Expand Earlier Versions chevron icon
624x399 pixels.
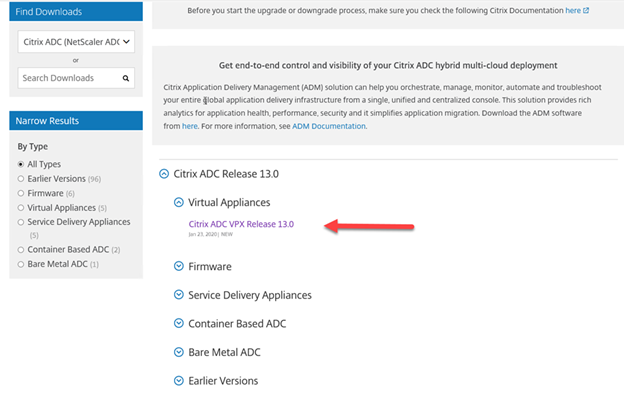click(x=179, y=381)
